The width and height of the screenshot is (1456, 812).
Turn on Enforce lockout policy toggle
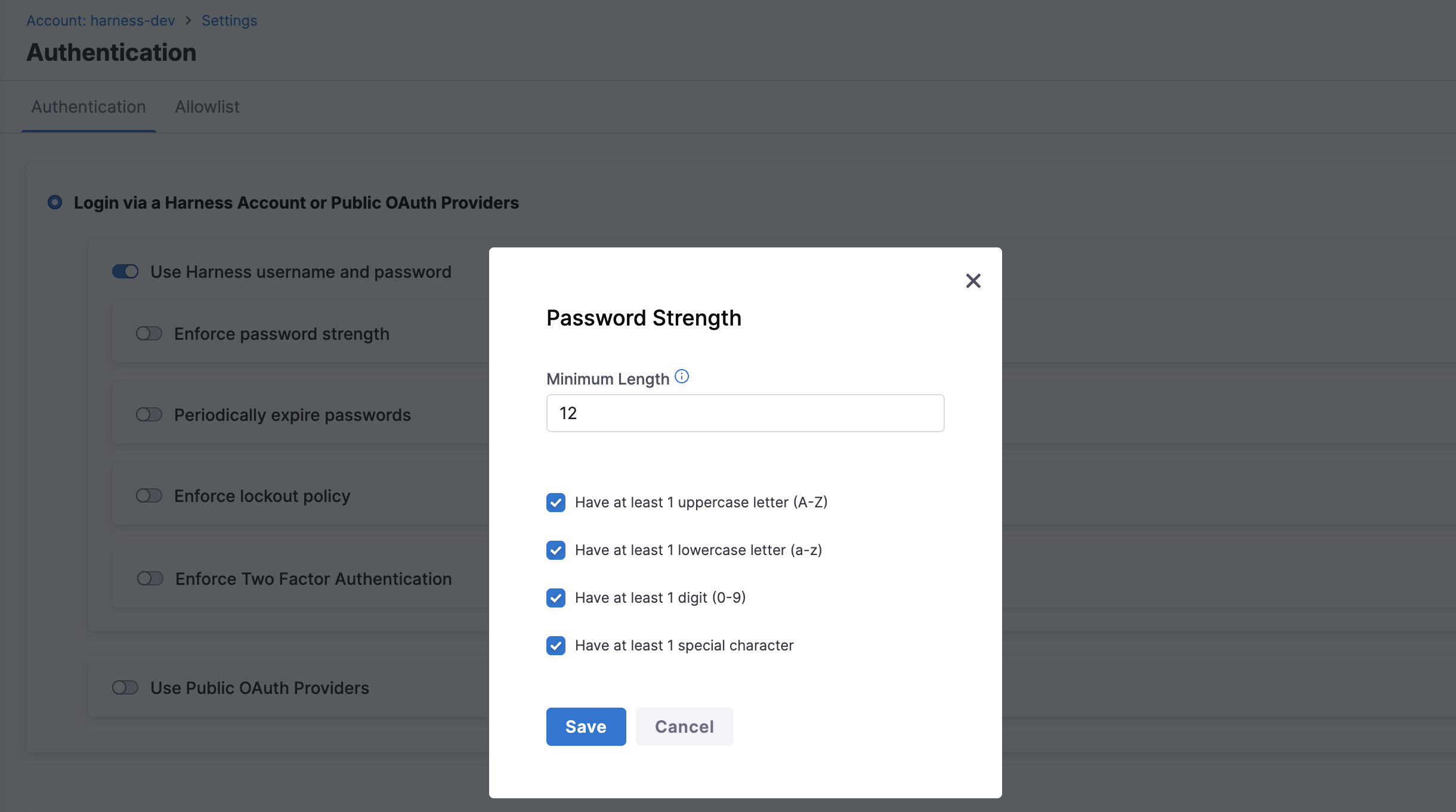click(x=149, y=496)
